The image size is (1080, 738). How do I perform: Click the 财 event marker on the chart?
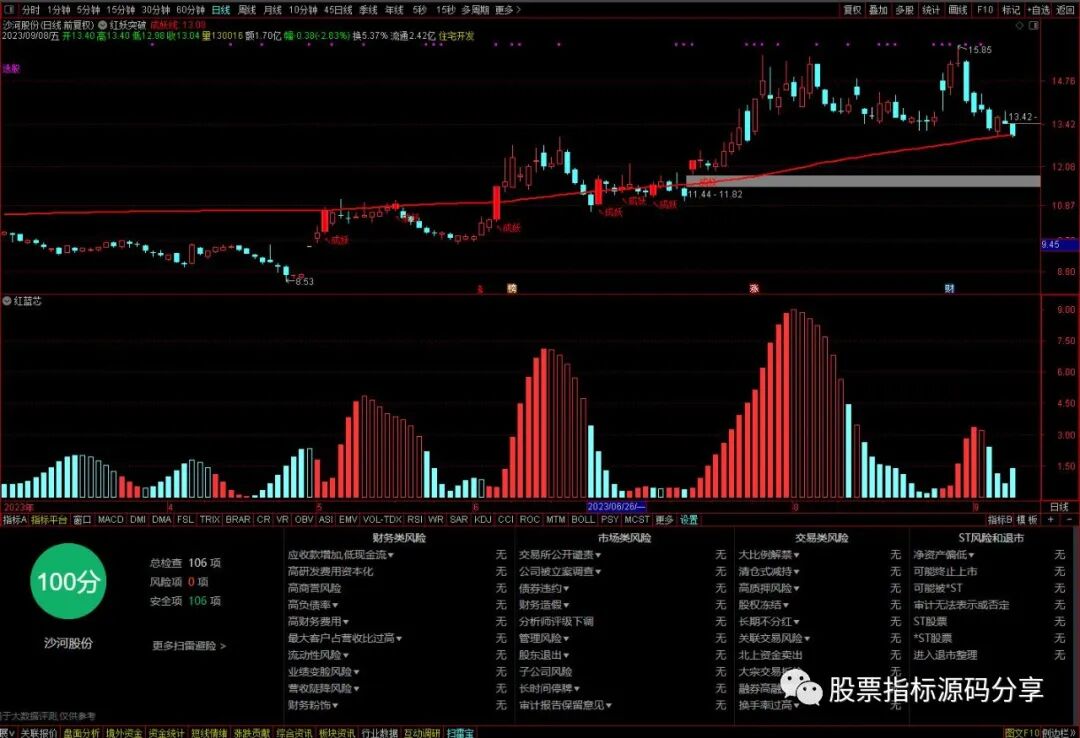click(950, 288)
